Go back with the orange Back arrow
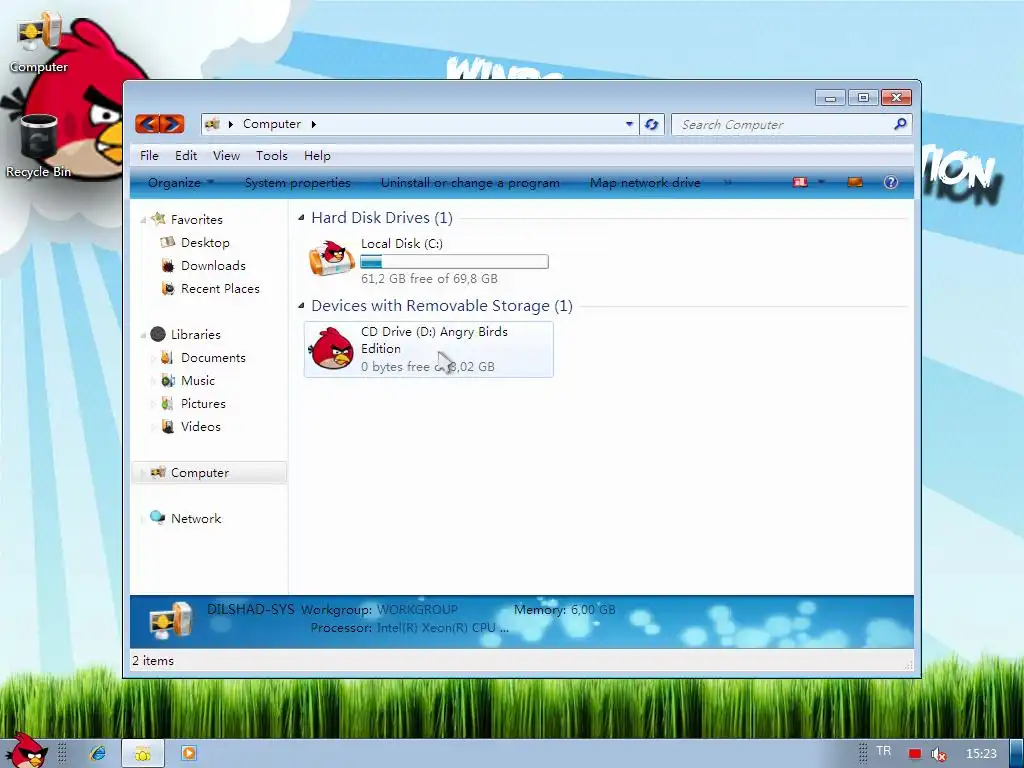1024x768 pixels. [148, 123]
